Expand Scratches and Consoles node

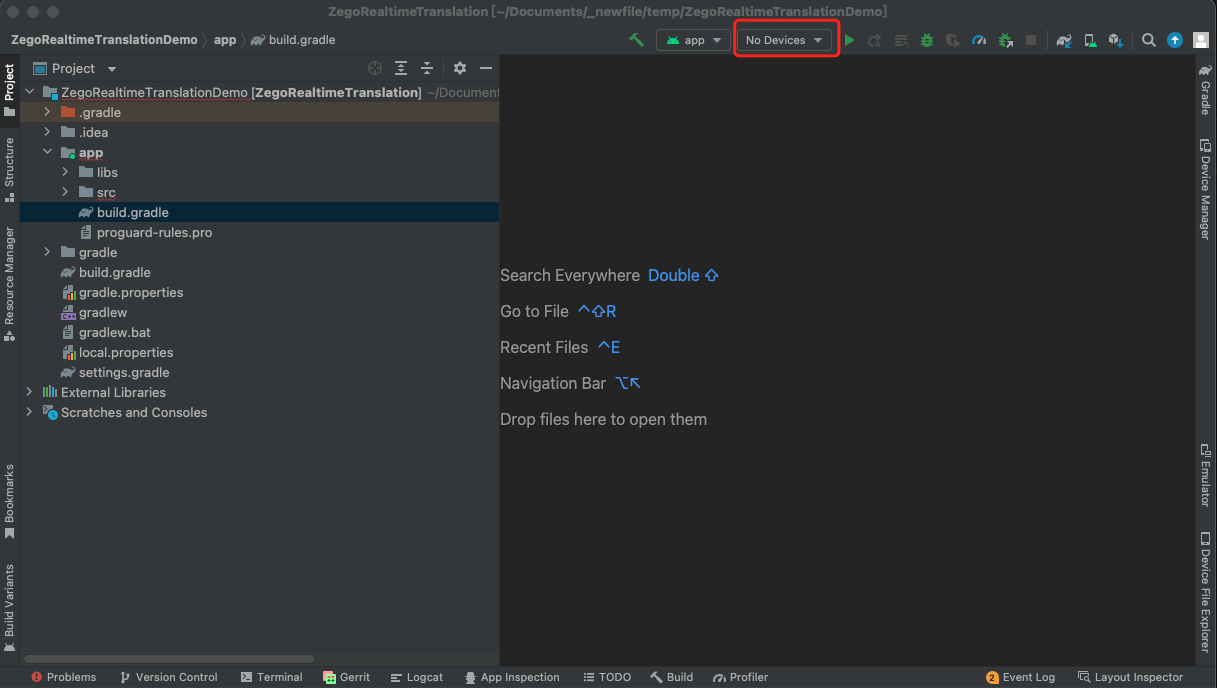[x=29, y=412]
